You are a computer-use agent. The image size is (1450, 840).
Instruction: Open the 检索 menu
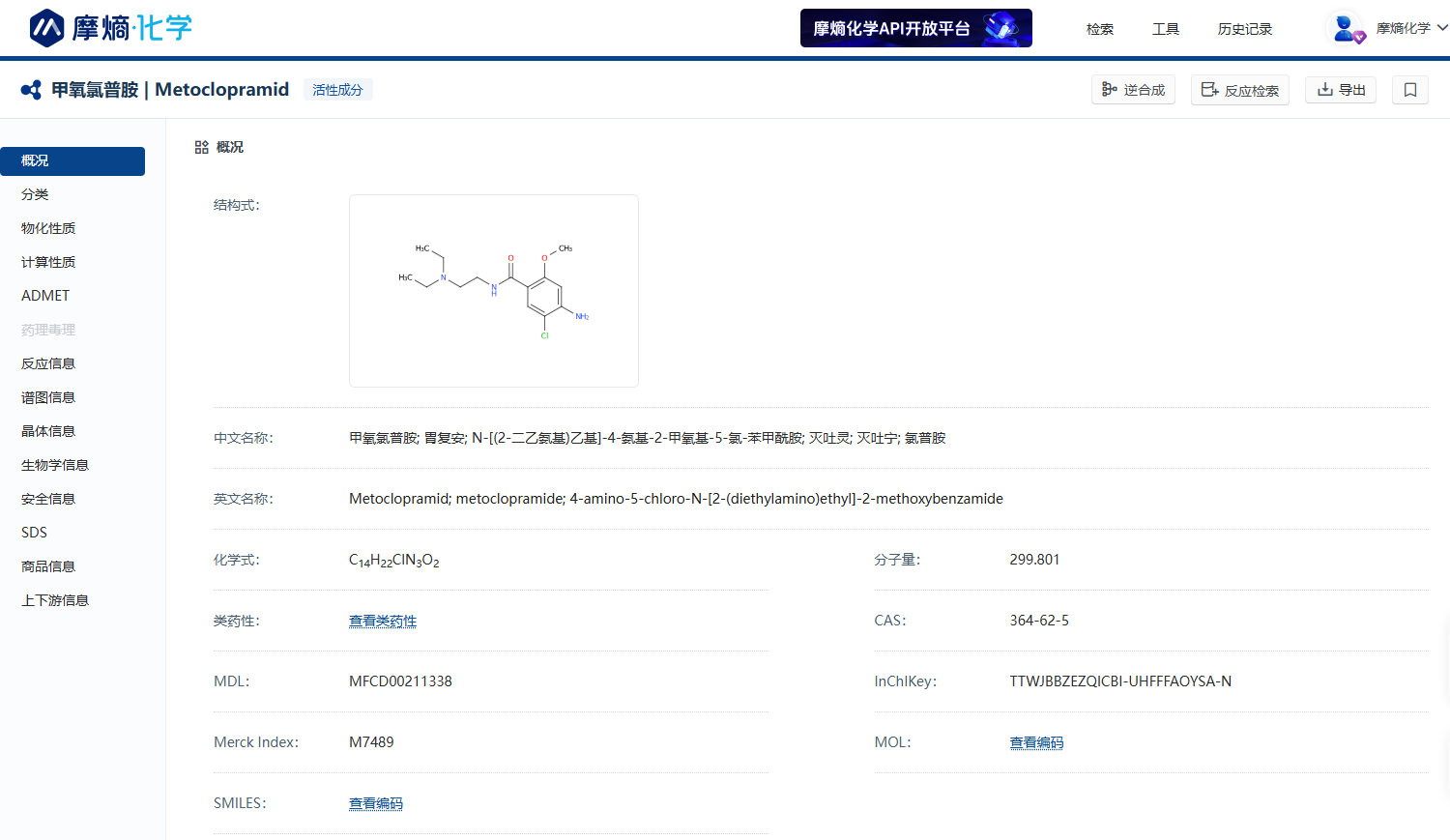click(x=1100, y=29)
